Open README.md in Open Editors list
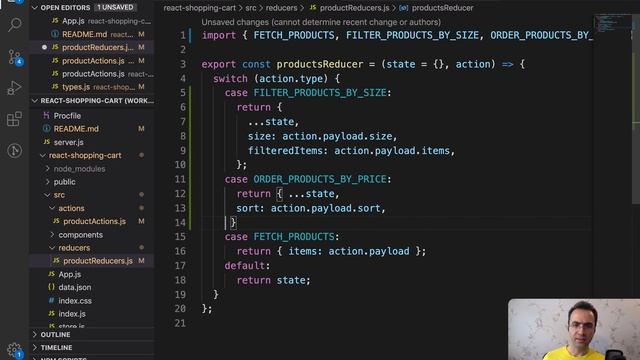The image size is (640, 360). click(x=92, y=34)
